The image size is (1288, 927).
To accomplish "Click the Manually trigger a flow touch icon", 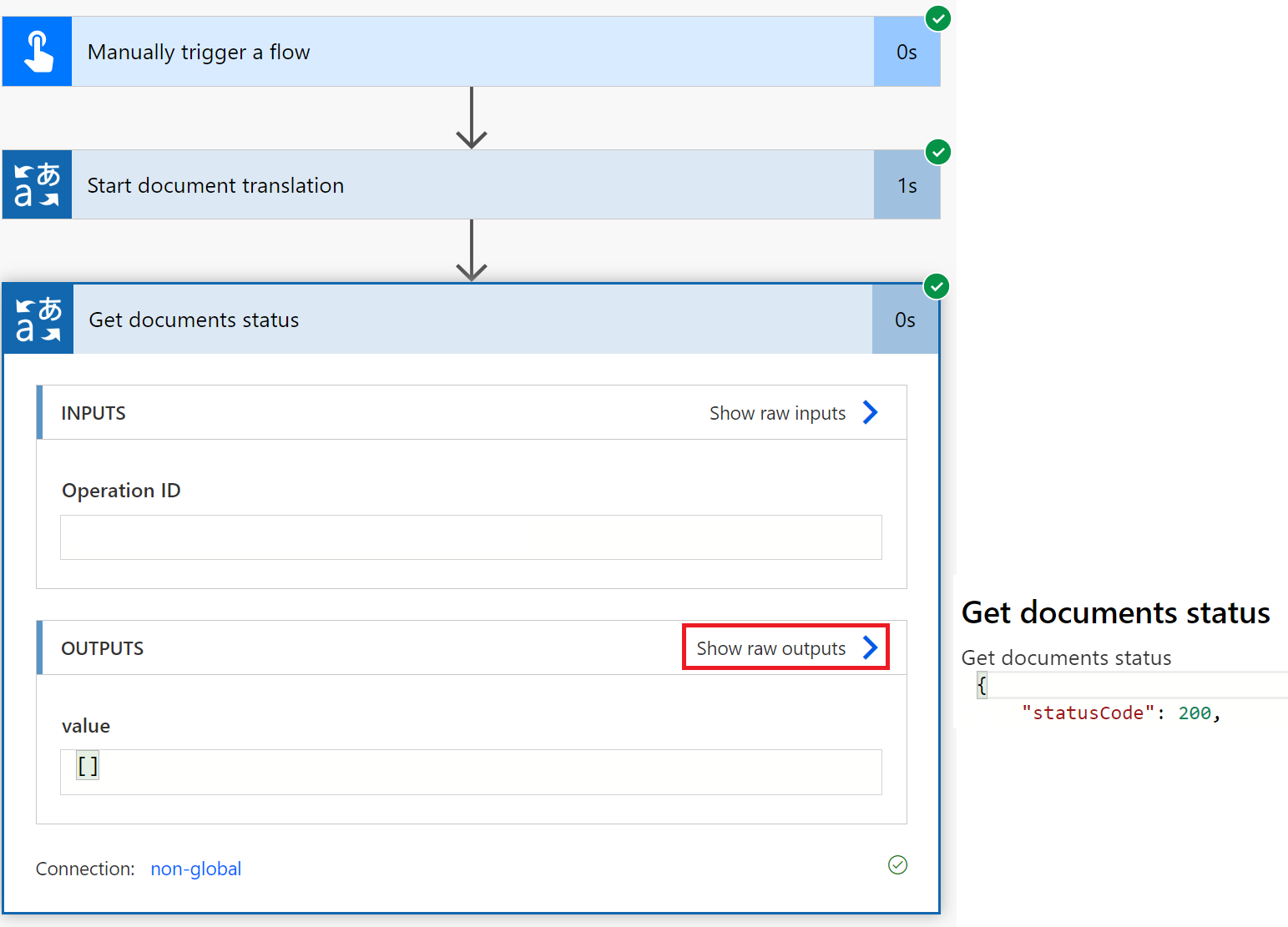I will [37, 51].
